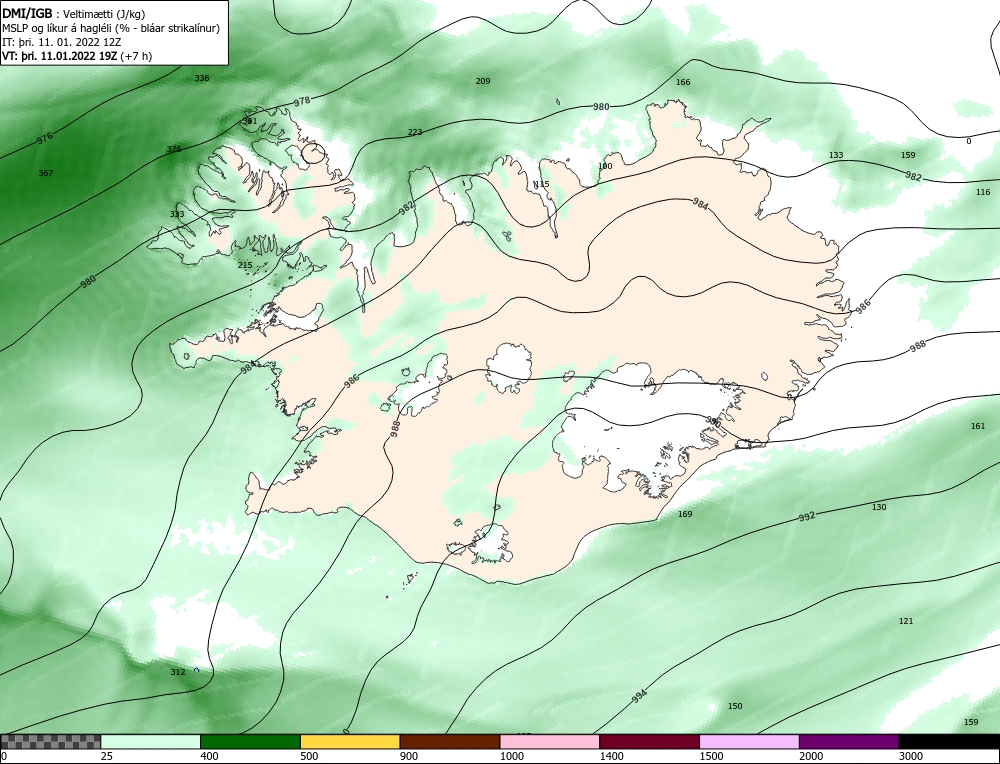This screenshot has height=764, width=1000.
Task: Click the 'IT: þri. 11. 01. 2022 12Z' line
Action: (61, 42)
